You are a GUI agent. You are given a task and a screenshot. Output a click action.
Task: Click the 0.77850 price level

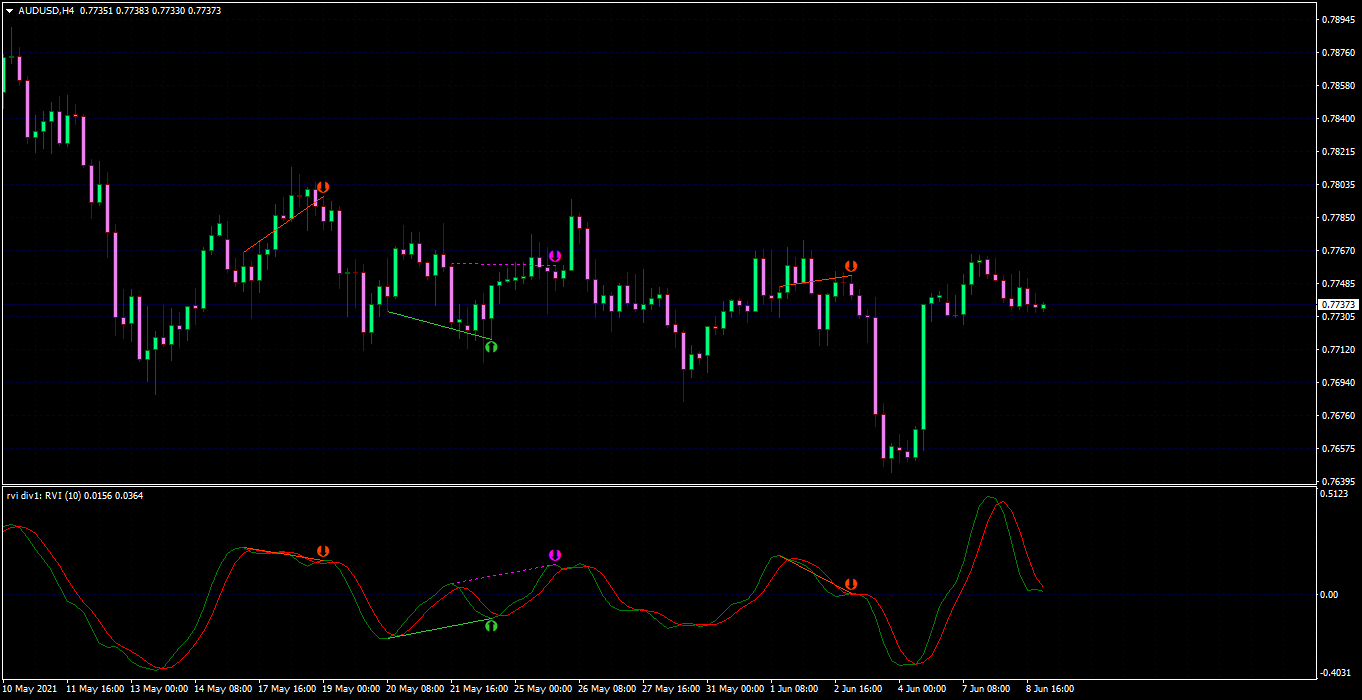1338,218
